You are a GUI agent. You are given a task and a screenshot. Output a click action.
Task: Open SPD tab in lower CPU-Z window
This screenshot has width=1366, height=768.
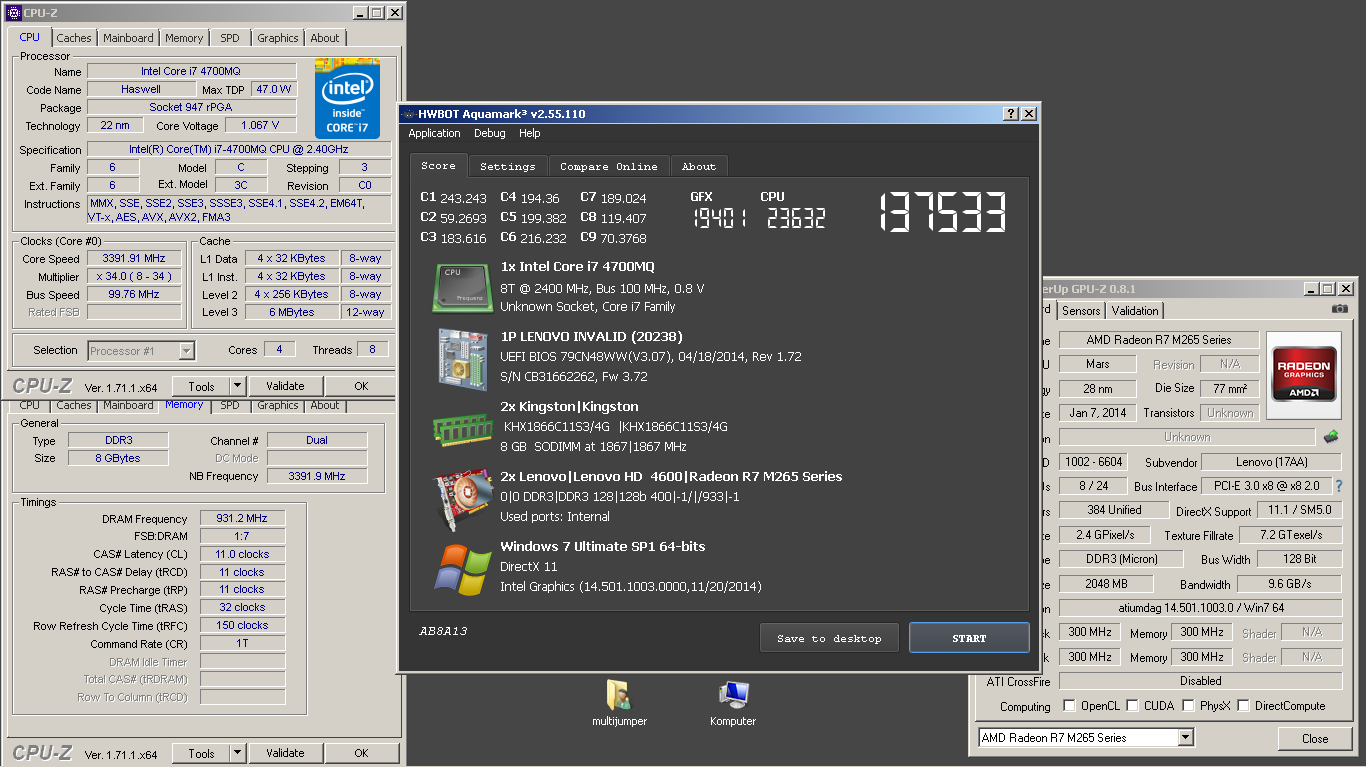[x=230, y=405]
